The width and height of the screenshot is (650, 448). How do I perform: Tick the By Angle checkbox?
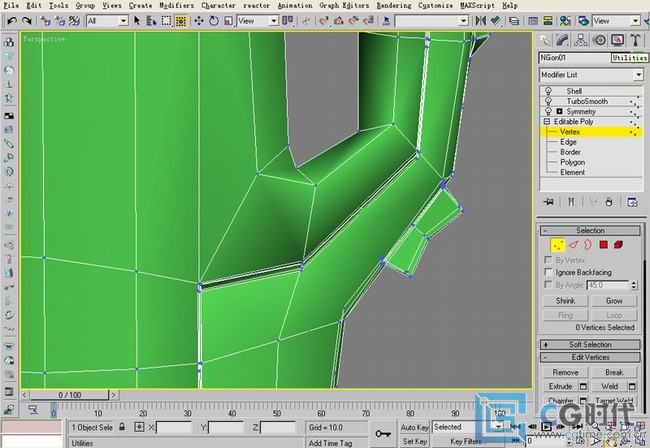(548, 285)
